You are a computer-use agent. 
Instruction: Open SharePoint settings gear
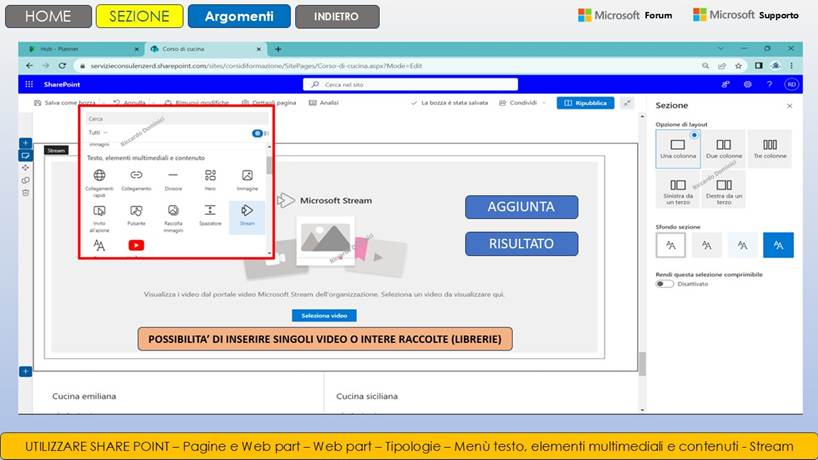click(748, 84)
